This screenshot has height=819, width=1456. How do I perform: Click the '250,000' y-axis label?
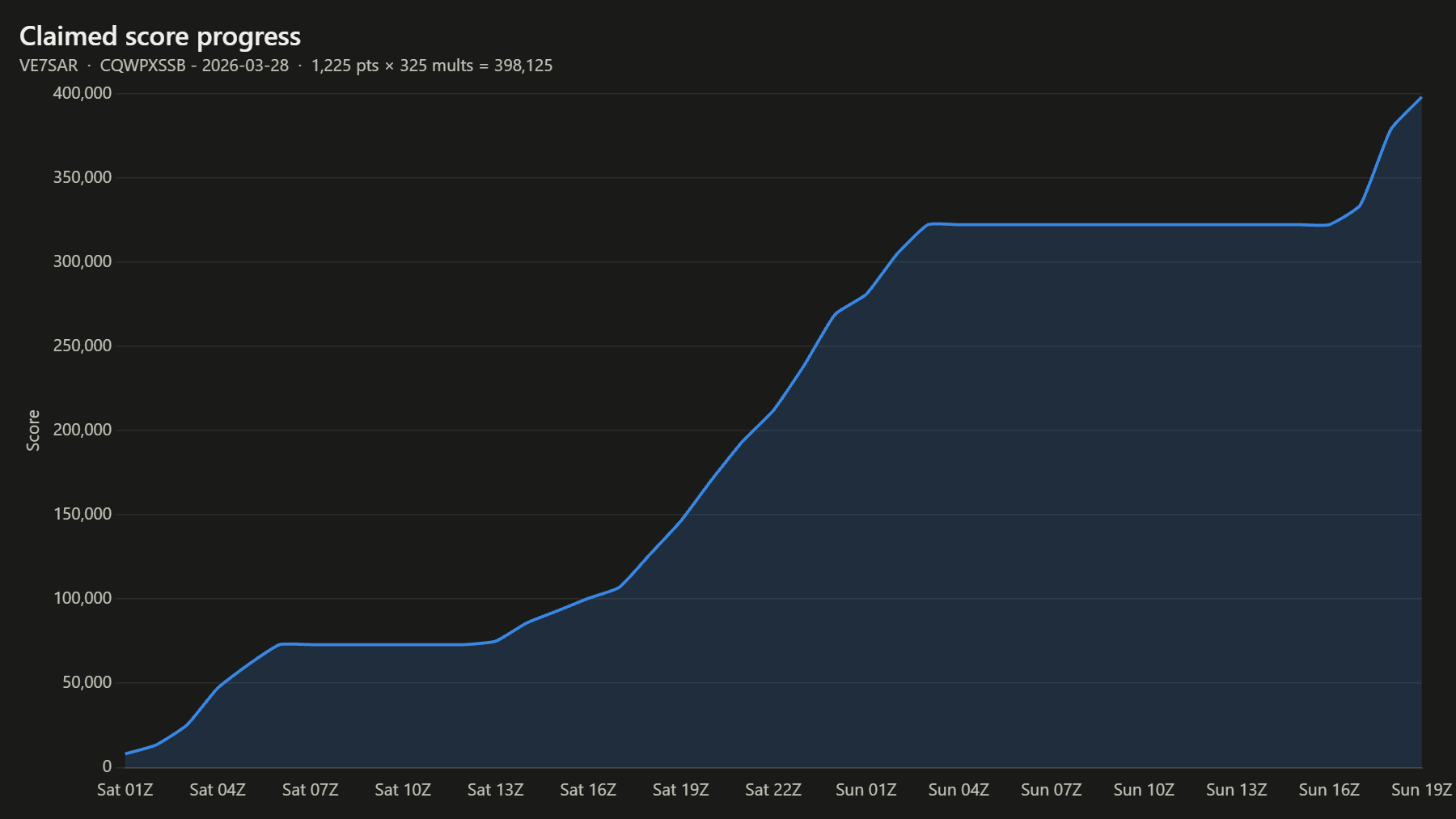point(83,346)
